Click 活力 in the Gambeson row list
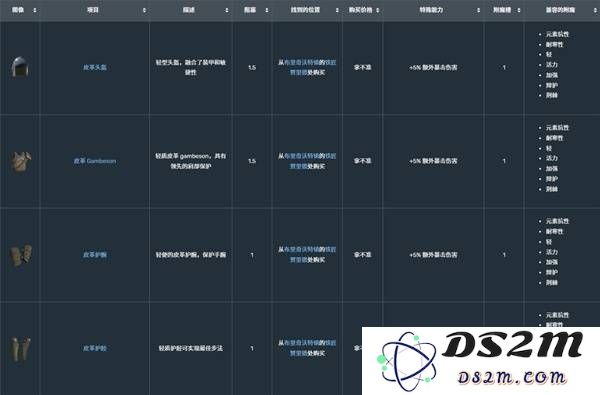 (552, 158)
